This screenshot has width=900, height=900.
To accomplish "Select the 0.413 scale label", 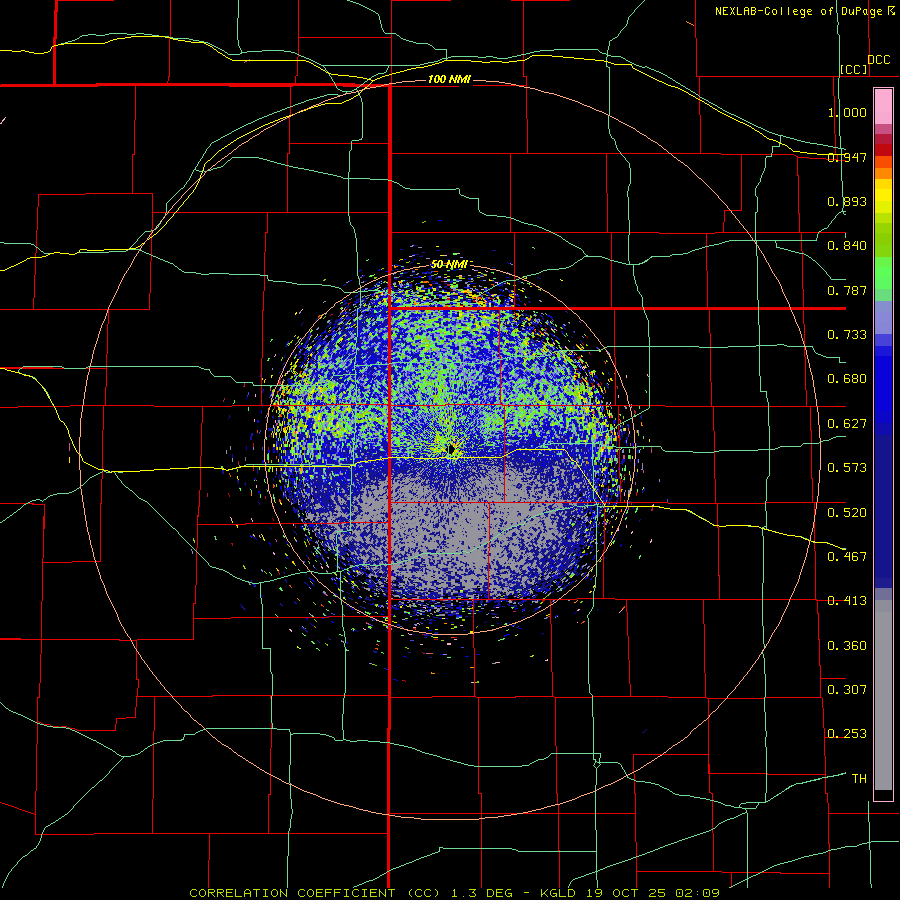I will (847, 601).
